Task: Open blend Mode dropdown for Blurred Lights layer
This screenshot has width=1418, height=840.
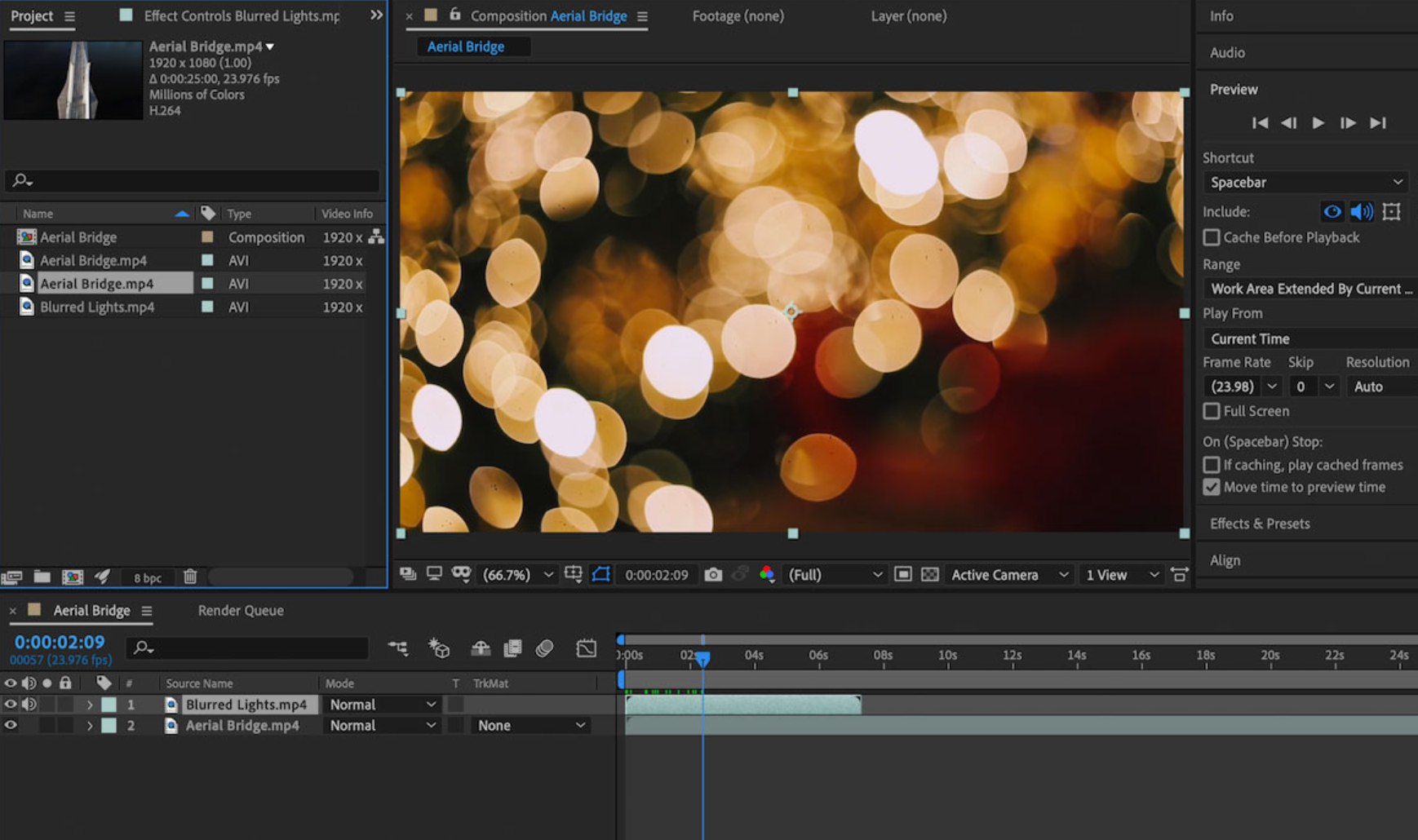Action: pos(382,705)
